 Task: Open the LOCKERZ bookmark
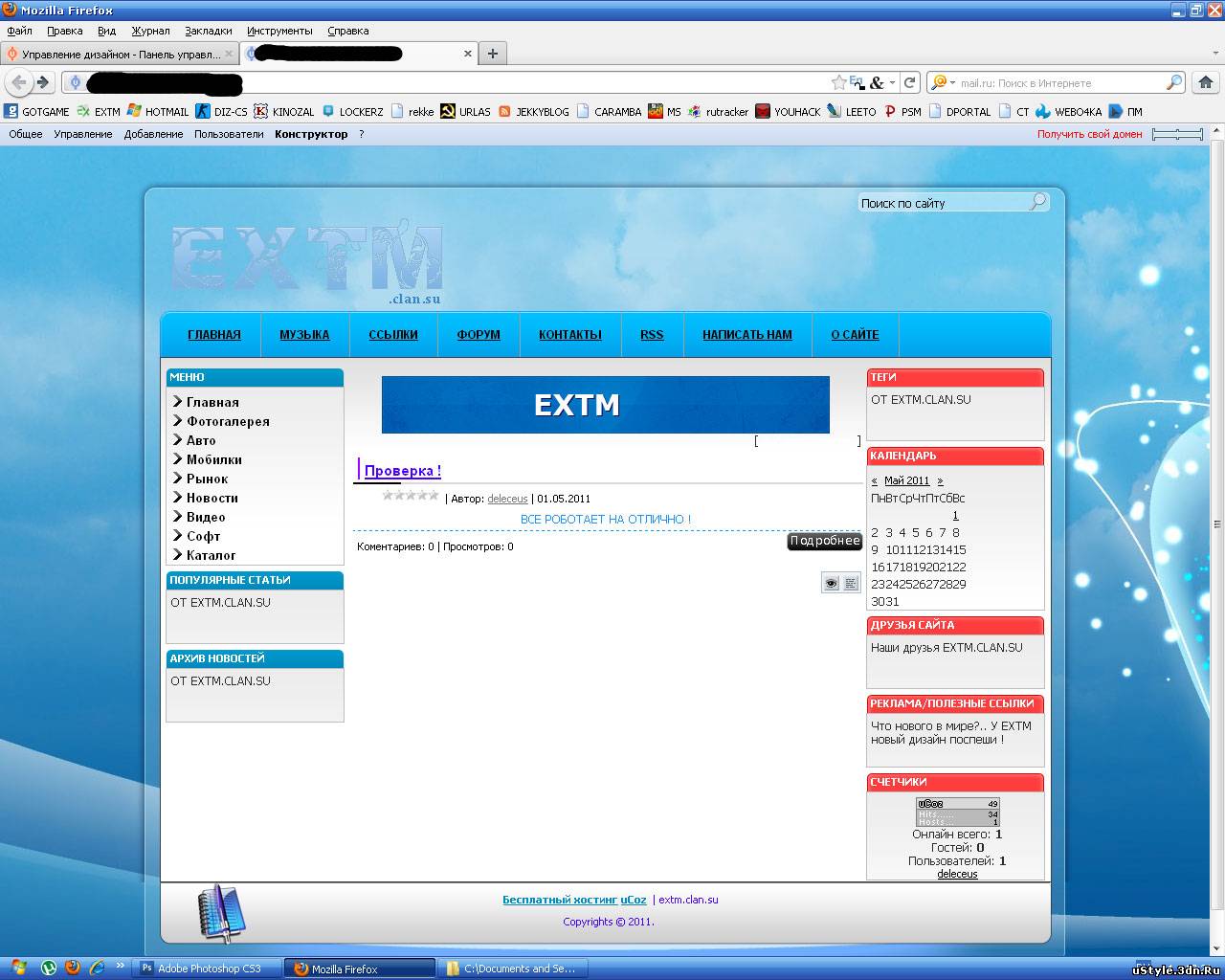point(353,111)
